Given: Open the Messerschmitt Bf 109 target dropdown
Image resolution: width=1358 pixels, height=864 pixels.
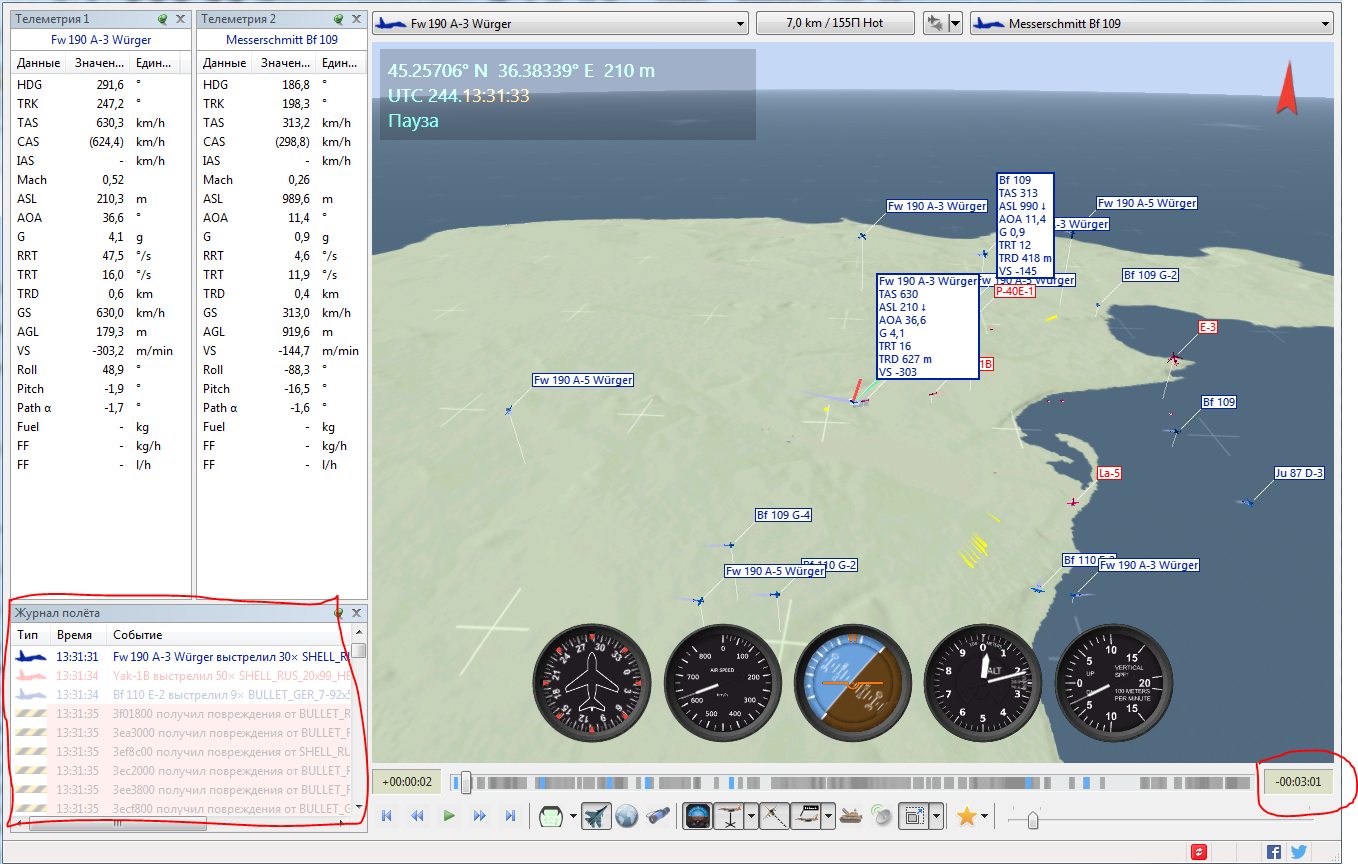Looking at the screenshot, I should [1152, 23].
